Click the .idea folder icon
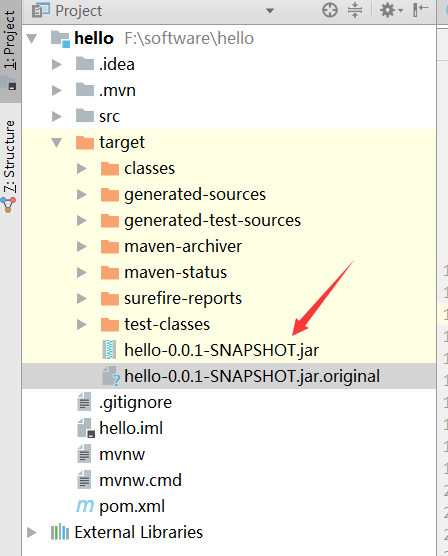This screenshot has height=556, width=448. coord(85,64)
